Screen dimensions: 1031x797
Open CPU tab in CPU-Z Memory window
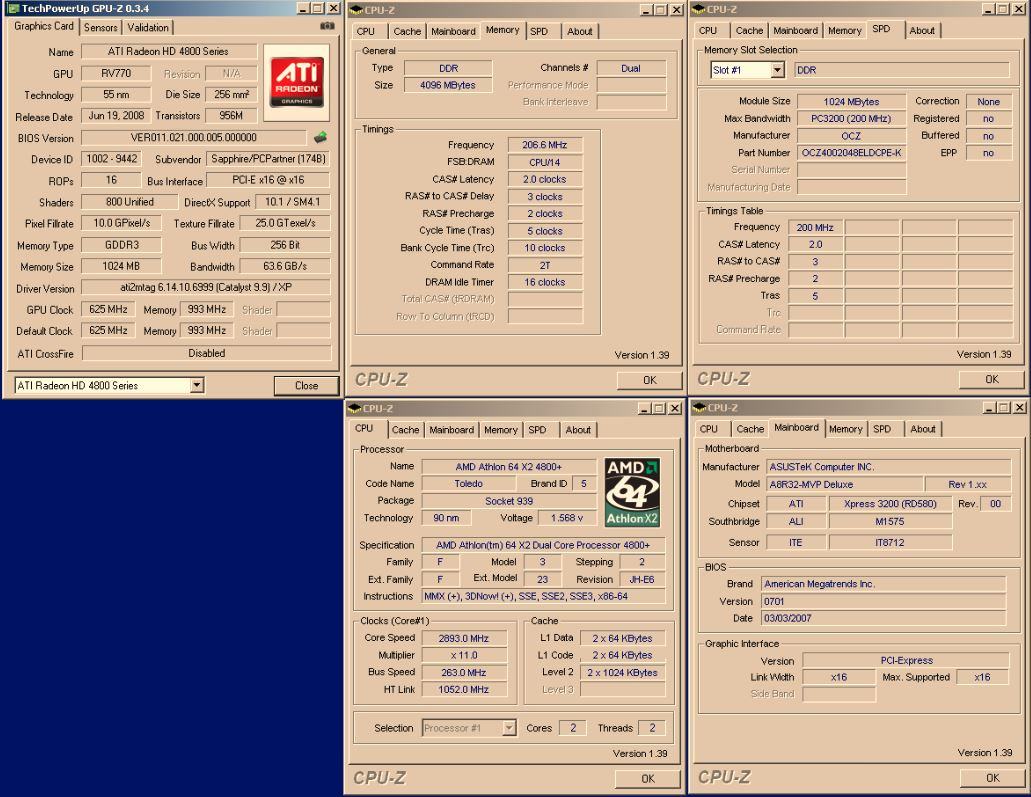pyautogui.click(x=366, y=32)
